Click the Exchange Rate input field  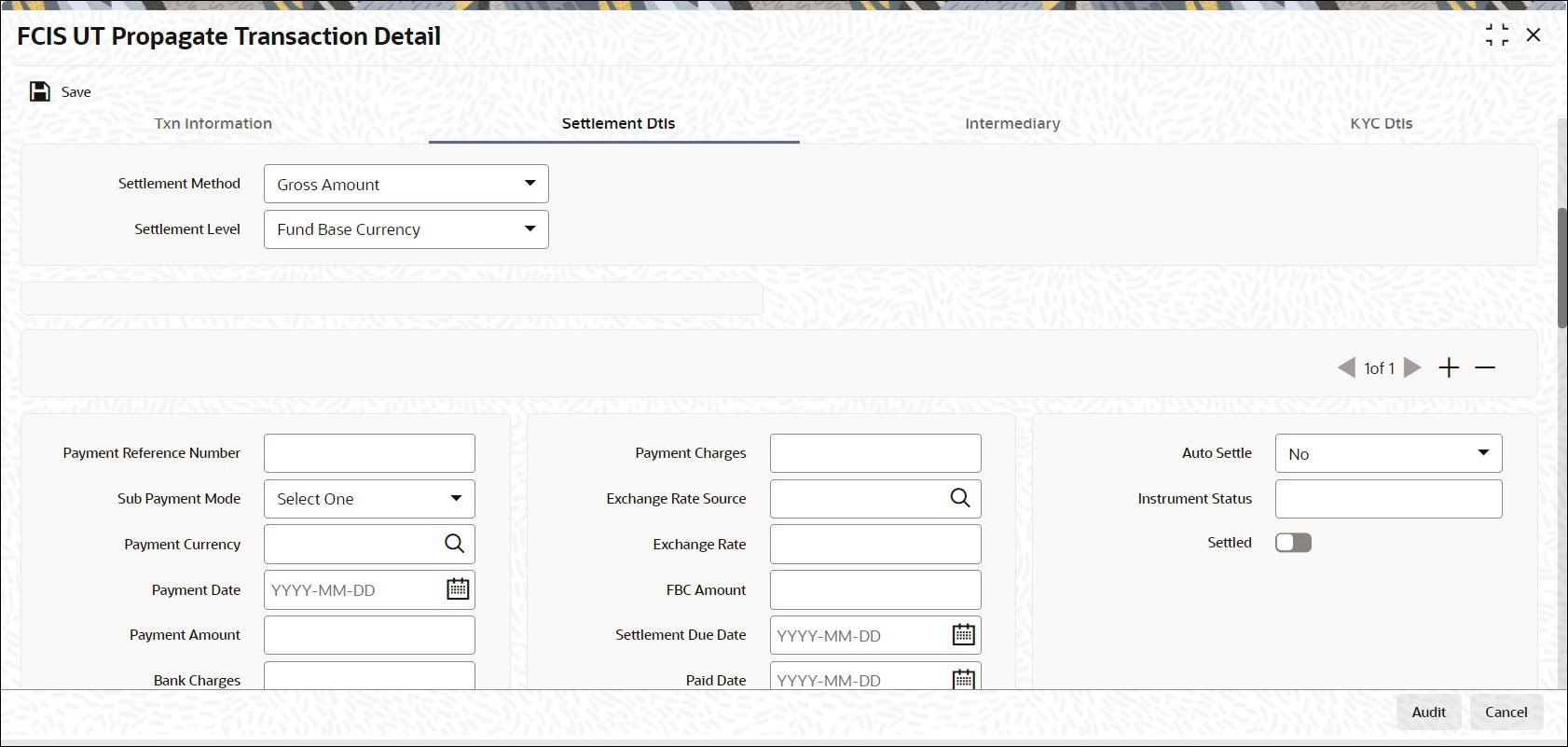coord(875,544)
